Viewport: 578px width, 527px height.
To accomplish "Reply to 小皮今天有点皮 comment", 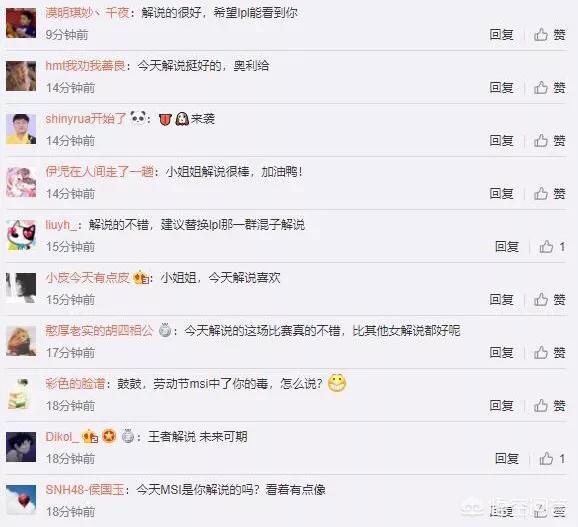I will coord(501,300).
